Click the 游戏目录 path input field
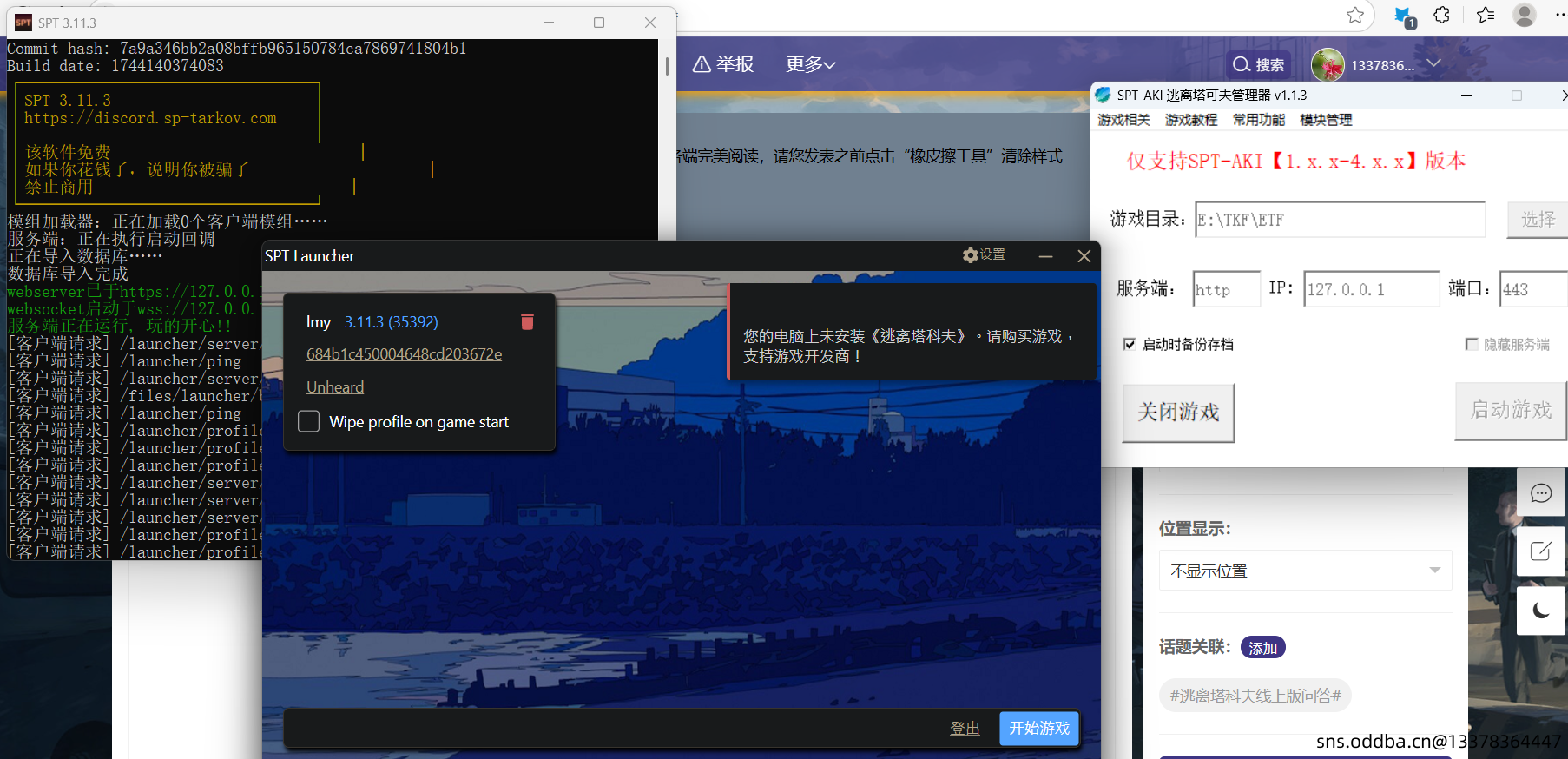This screenshot has height=759, width=1568. (1341, 220)
